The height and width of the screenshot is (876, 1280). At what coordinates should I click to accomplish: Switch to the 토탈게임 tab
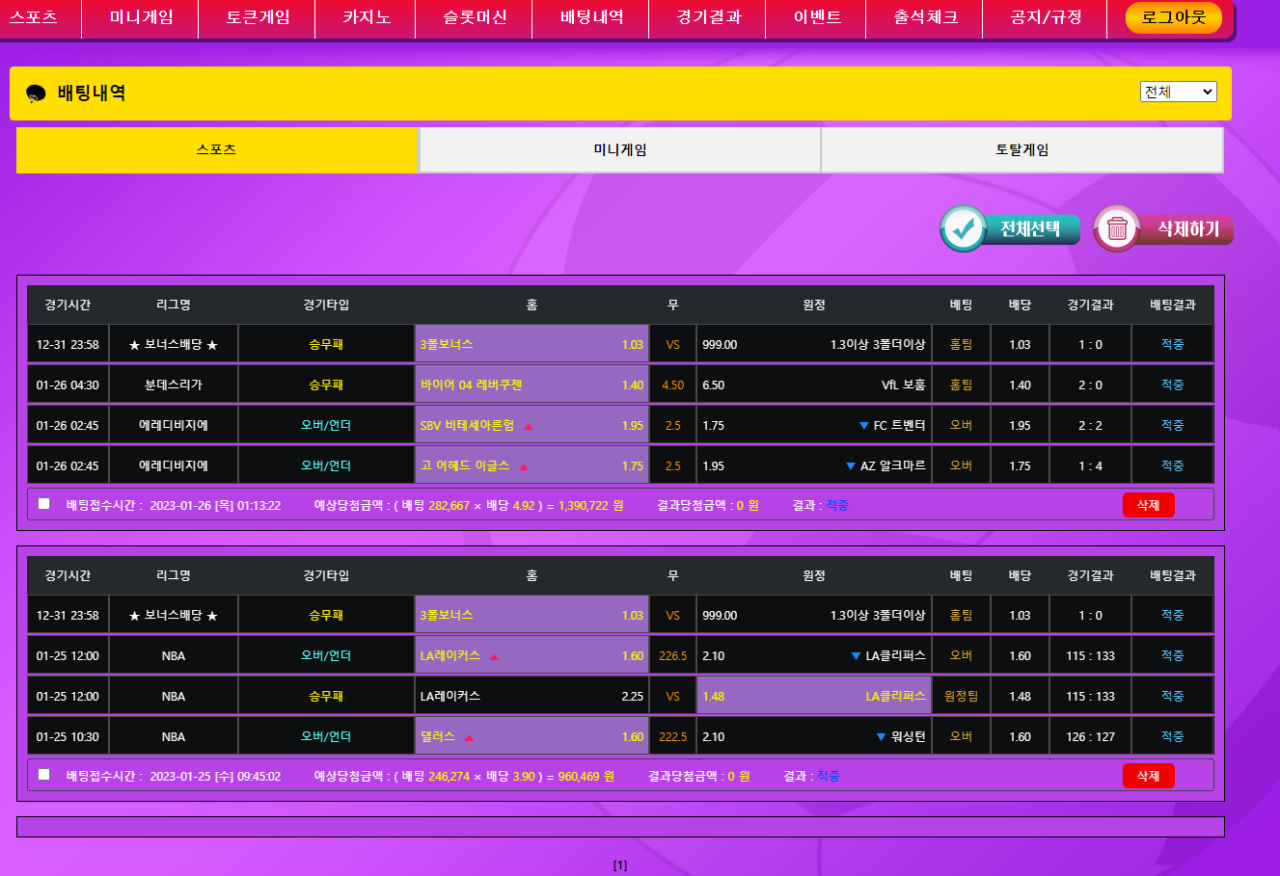tap(1022, 150)
